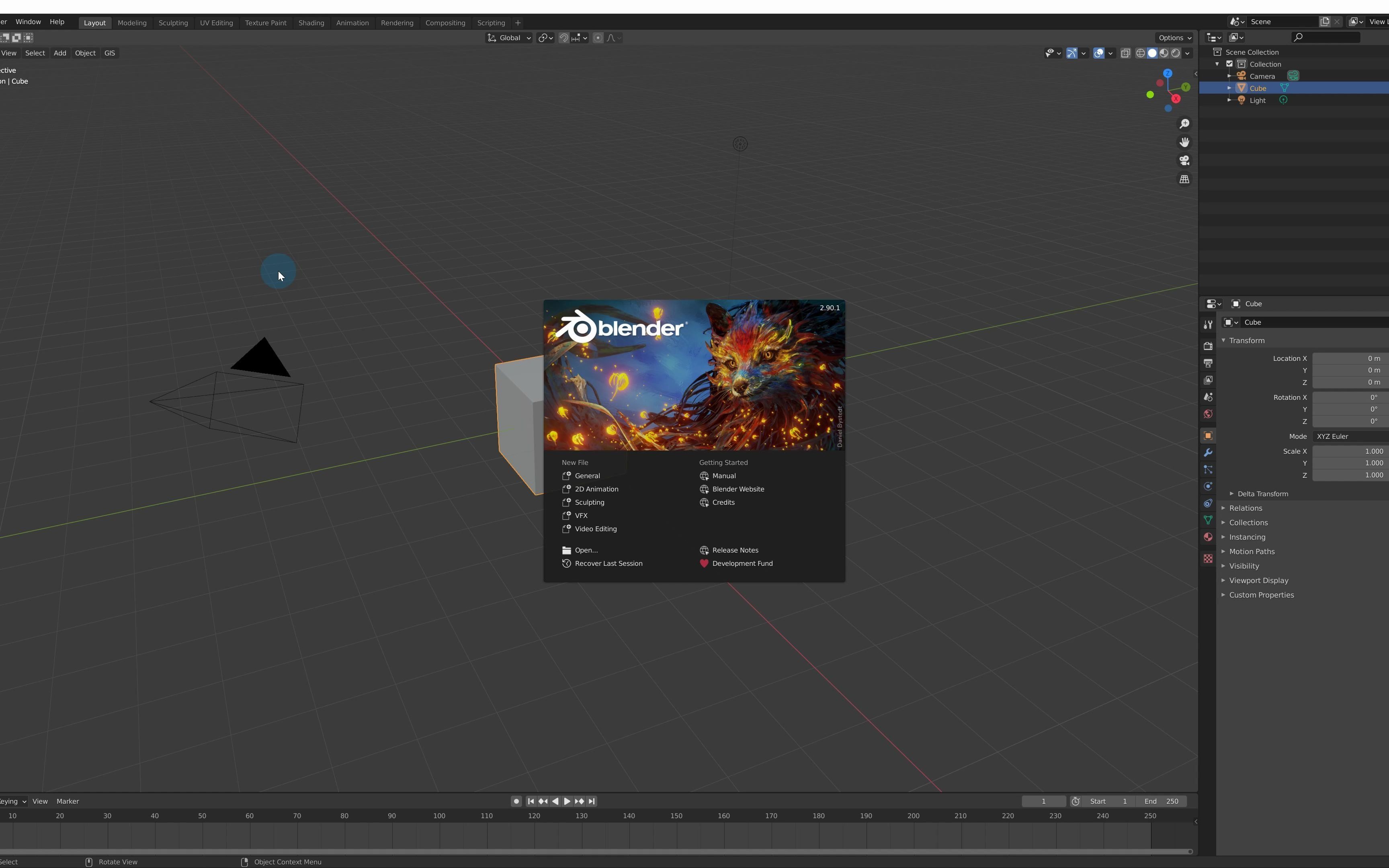Click the Camera data icon in the outliner

point(1293,76)
